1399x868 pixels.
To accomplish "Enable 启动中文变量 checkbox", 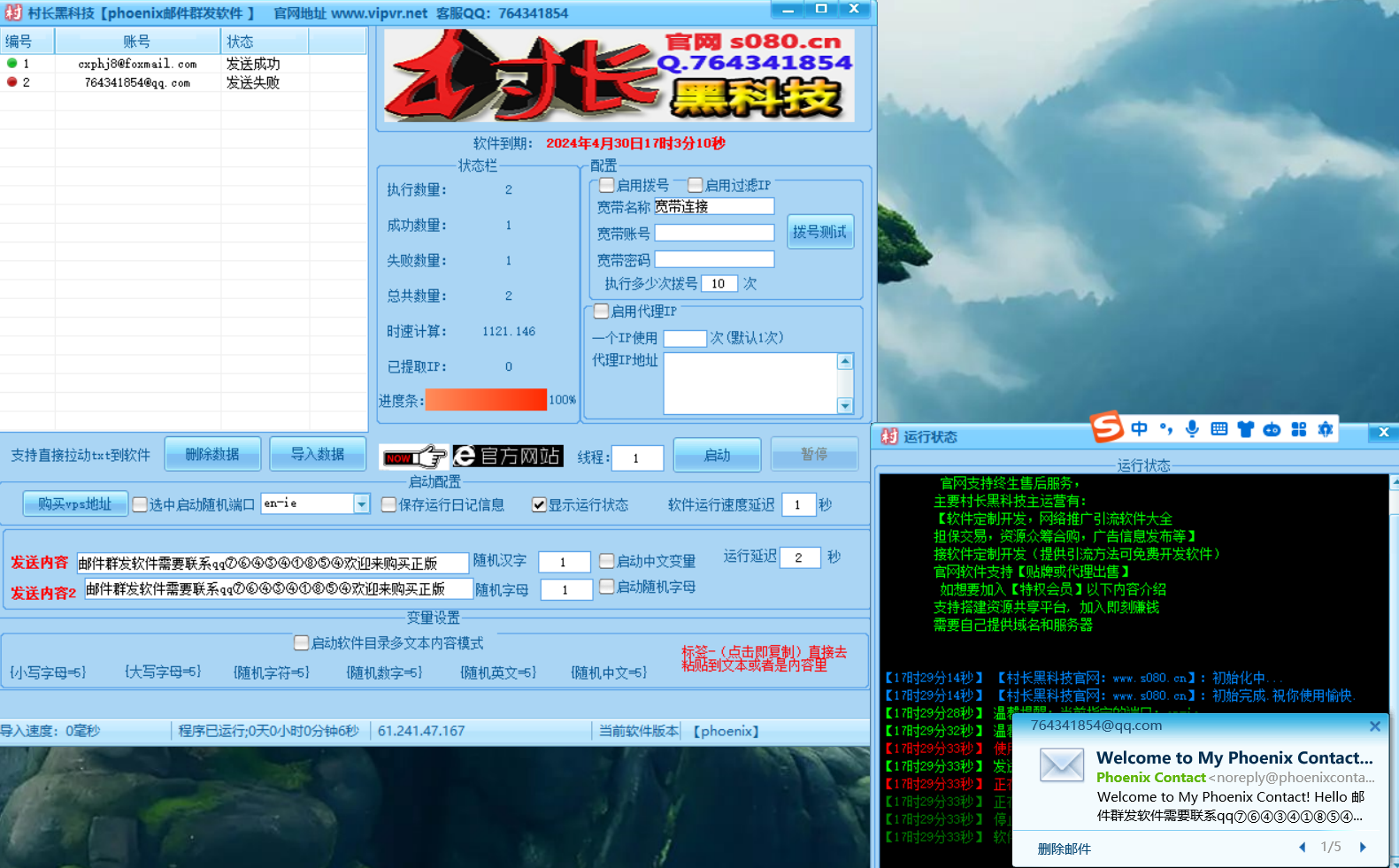I will [607, 561].
